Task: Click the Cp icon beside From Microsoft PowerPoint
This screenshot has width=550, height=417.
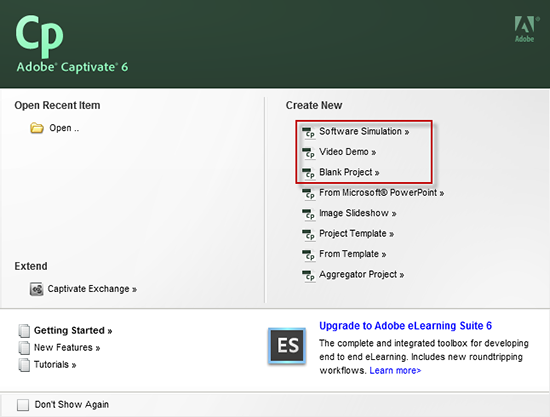Action: [309, 194]
